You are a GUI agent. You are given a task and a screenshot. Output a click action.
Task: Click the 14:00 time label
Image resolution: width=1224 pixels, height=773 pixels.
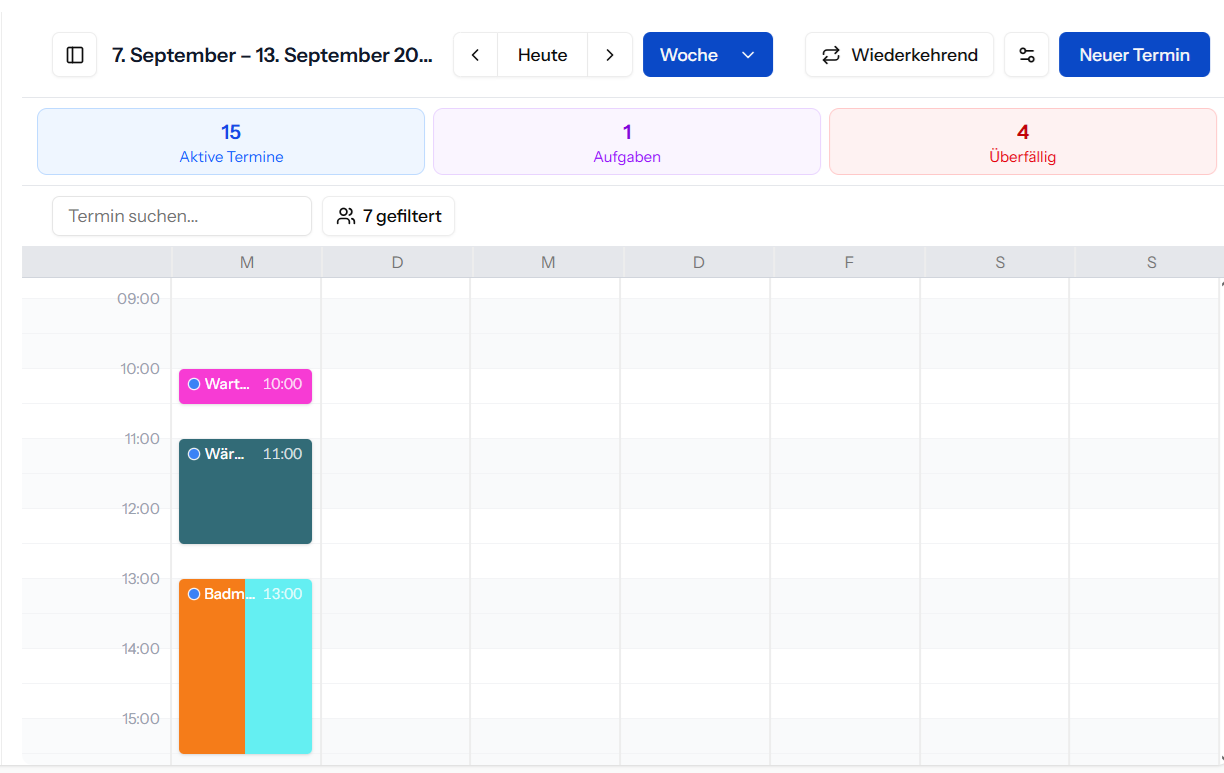click(139, 648)
